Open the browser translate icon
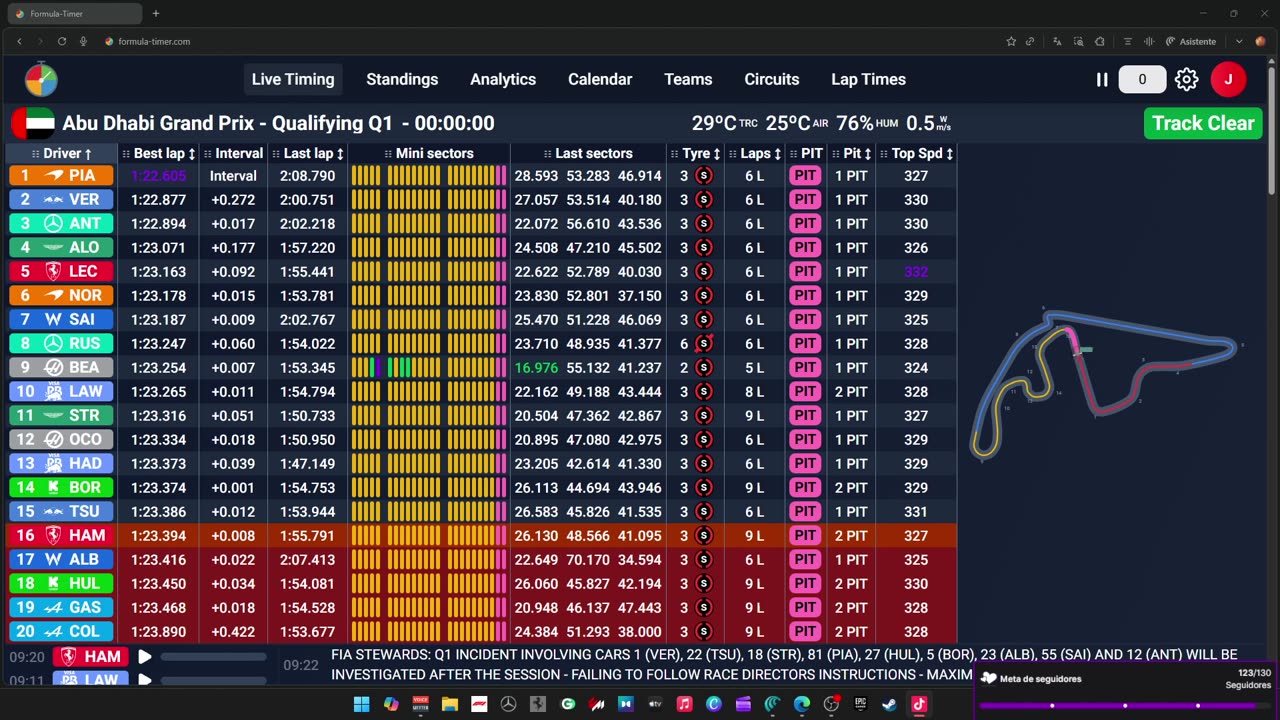This screenshot has height=720, width=1280. coord(1057,41)
